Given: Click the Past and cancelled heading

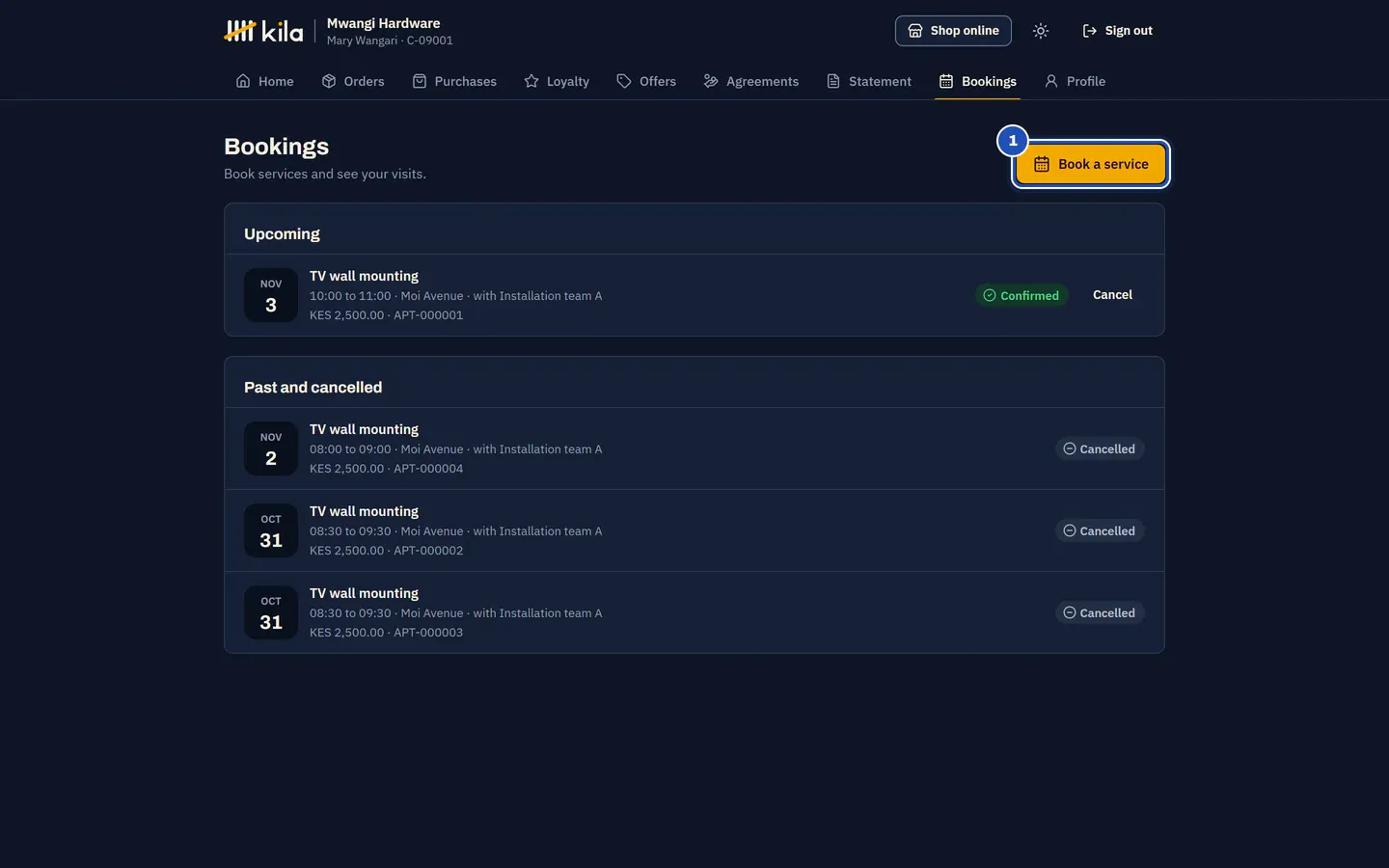Looking at the screenshot, I should (313, 387).
